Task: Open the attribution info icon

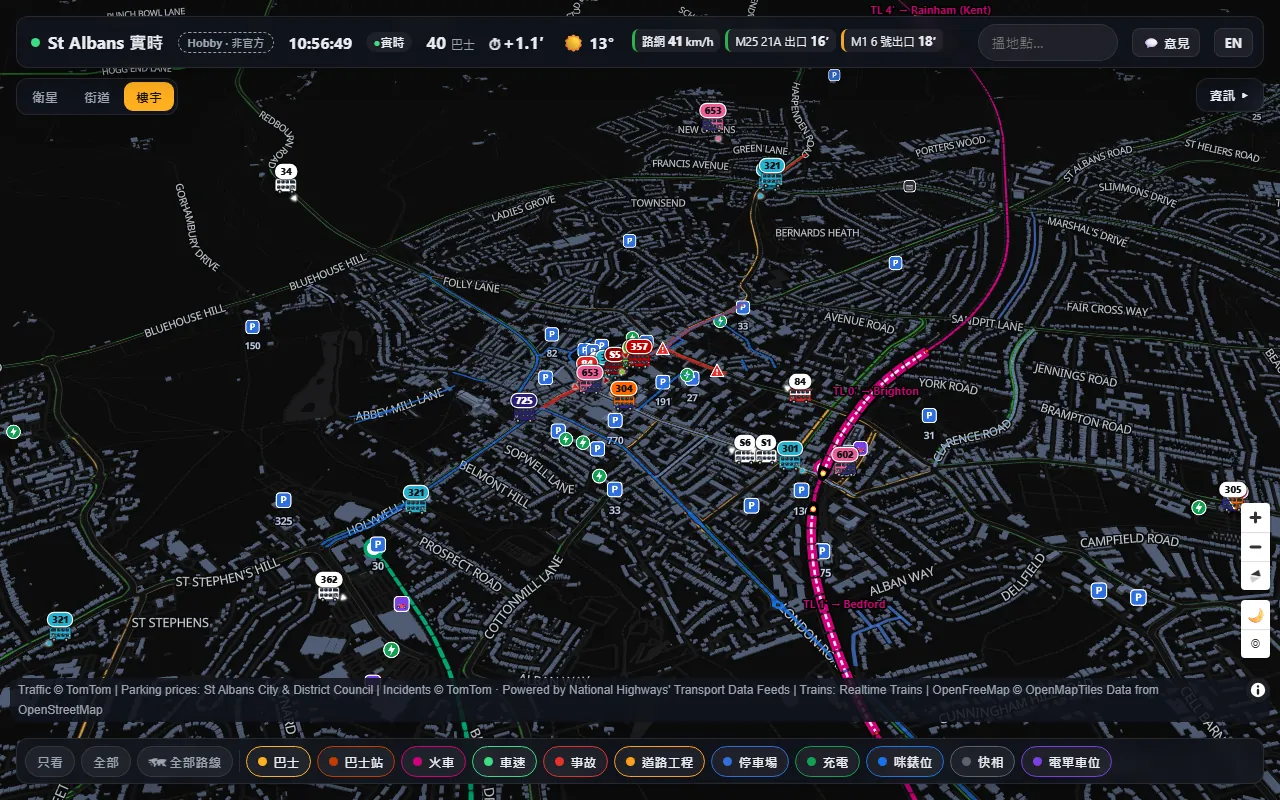Action: click(x=1258, y=690)
